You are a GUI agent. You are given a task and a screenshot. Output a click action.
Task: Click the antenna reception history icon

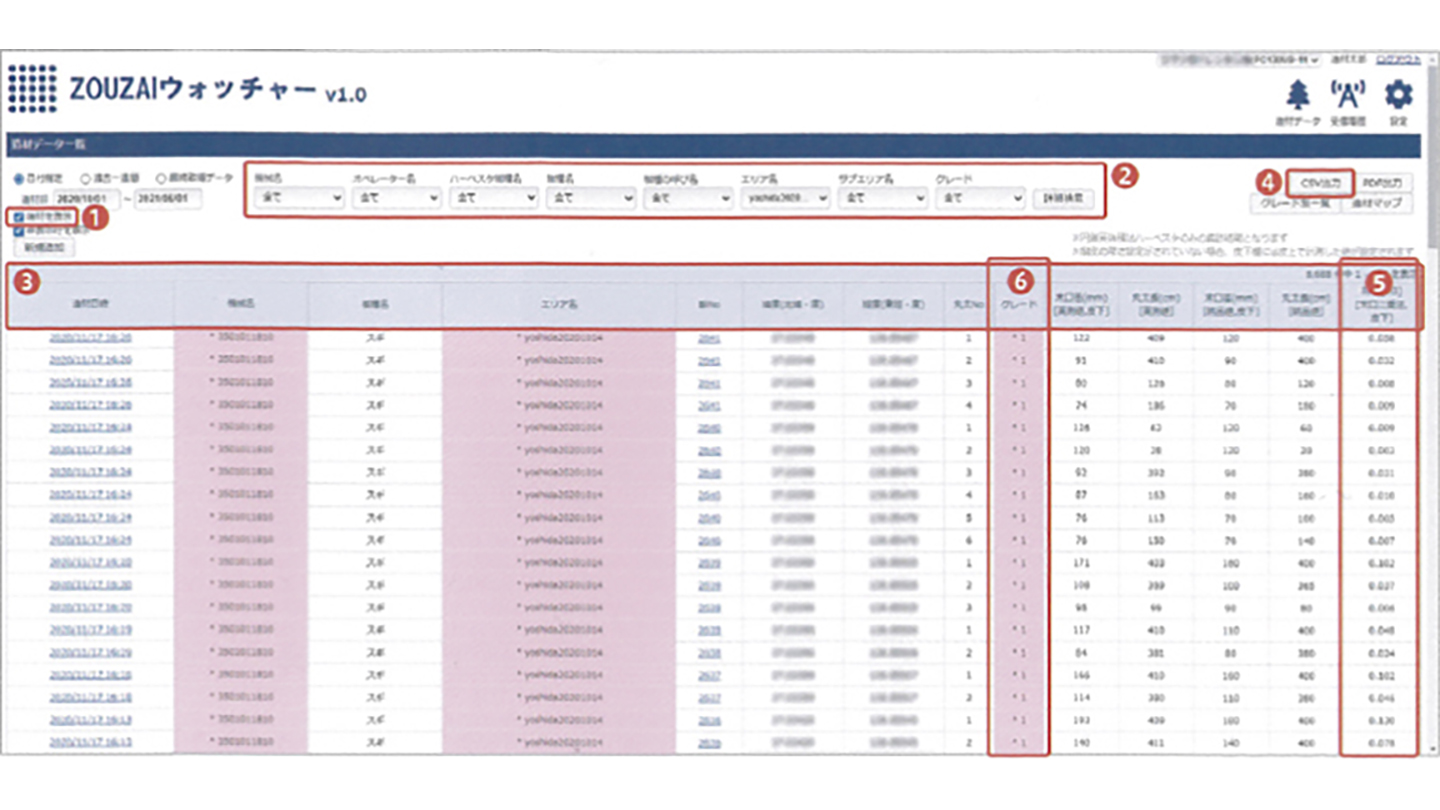(x=1347, y=96)
